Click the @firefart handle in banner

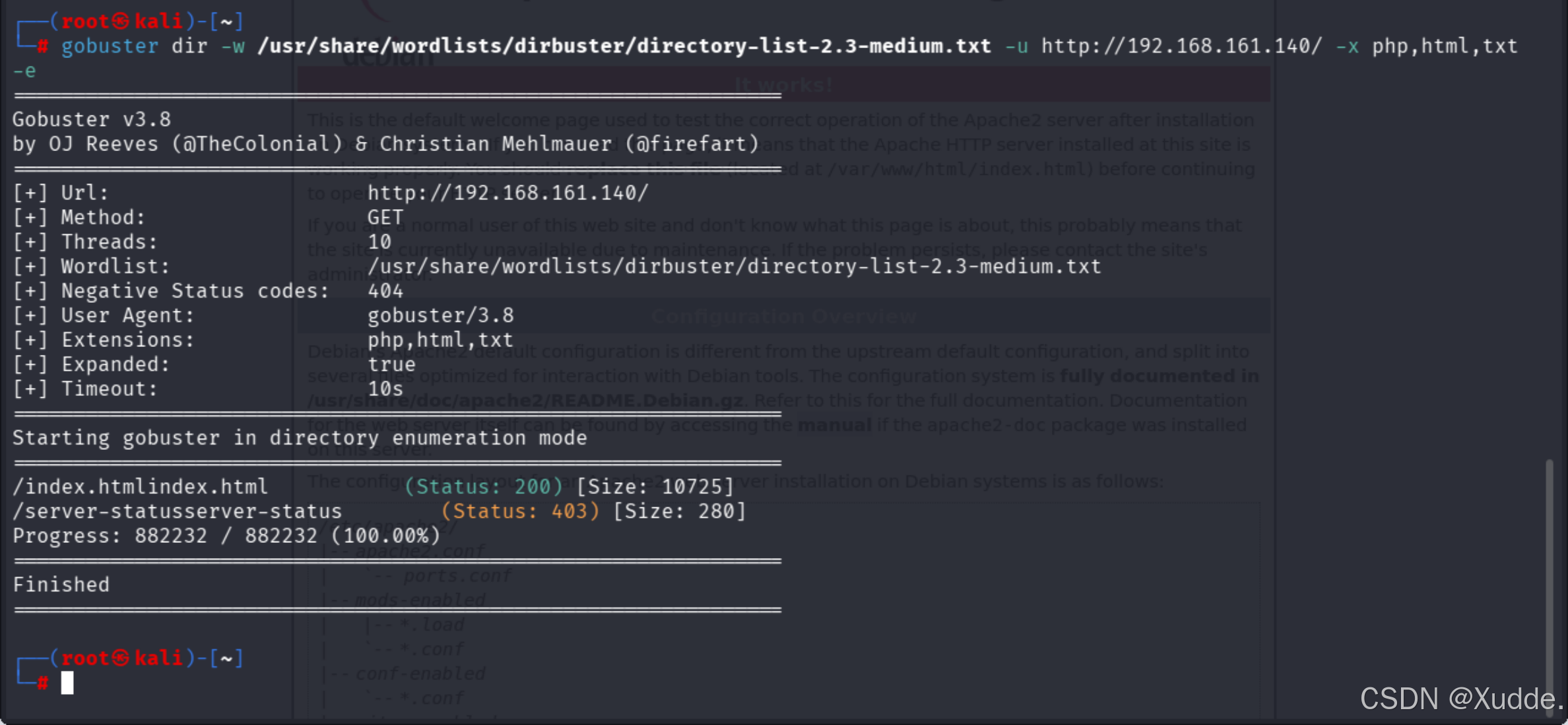[692, 144]
